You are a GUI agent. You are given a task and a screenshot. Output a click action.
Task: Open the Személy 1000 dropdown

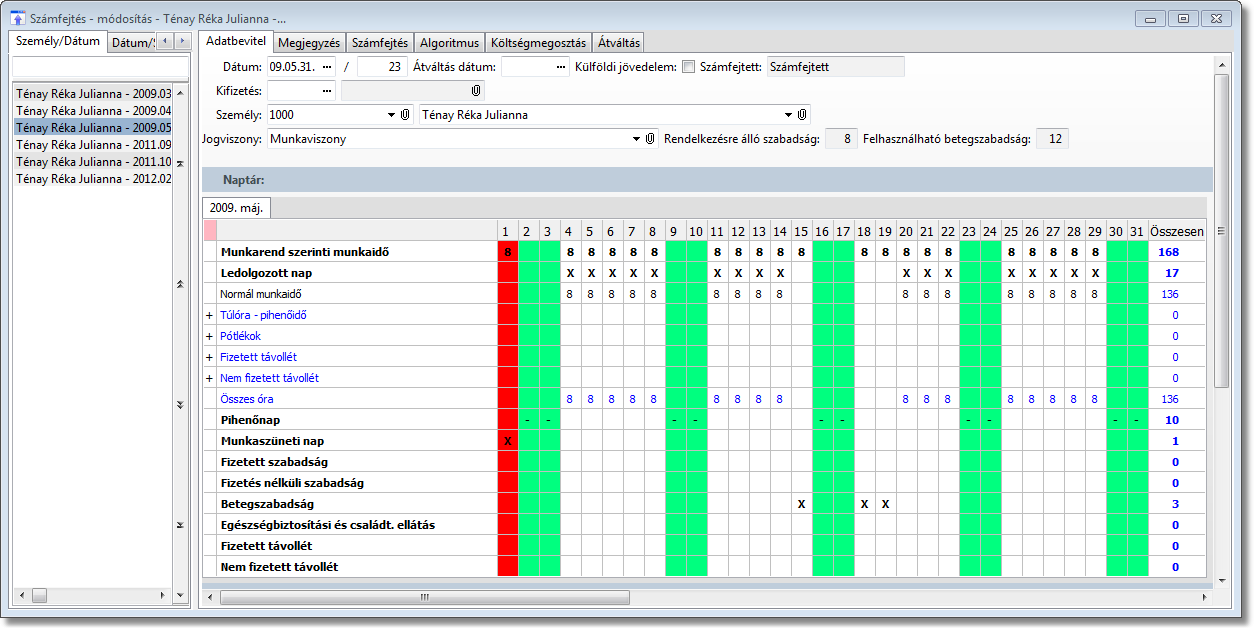coord(391,115)
